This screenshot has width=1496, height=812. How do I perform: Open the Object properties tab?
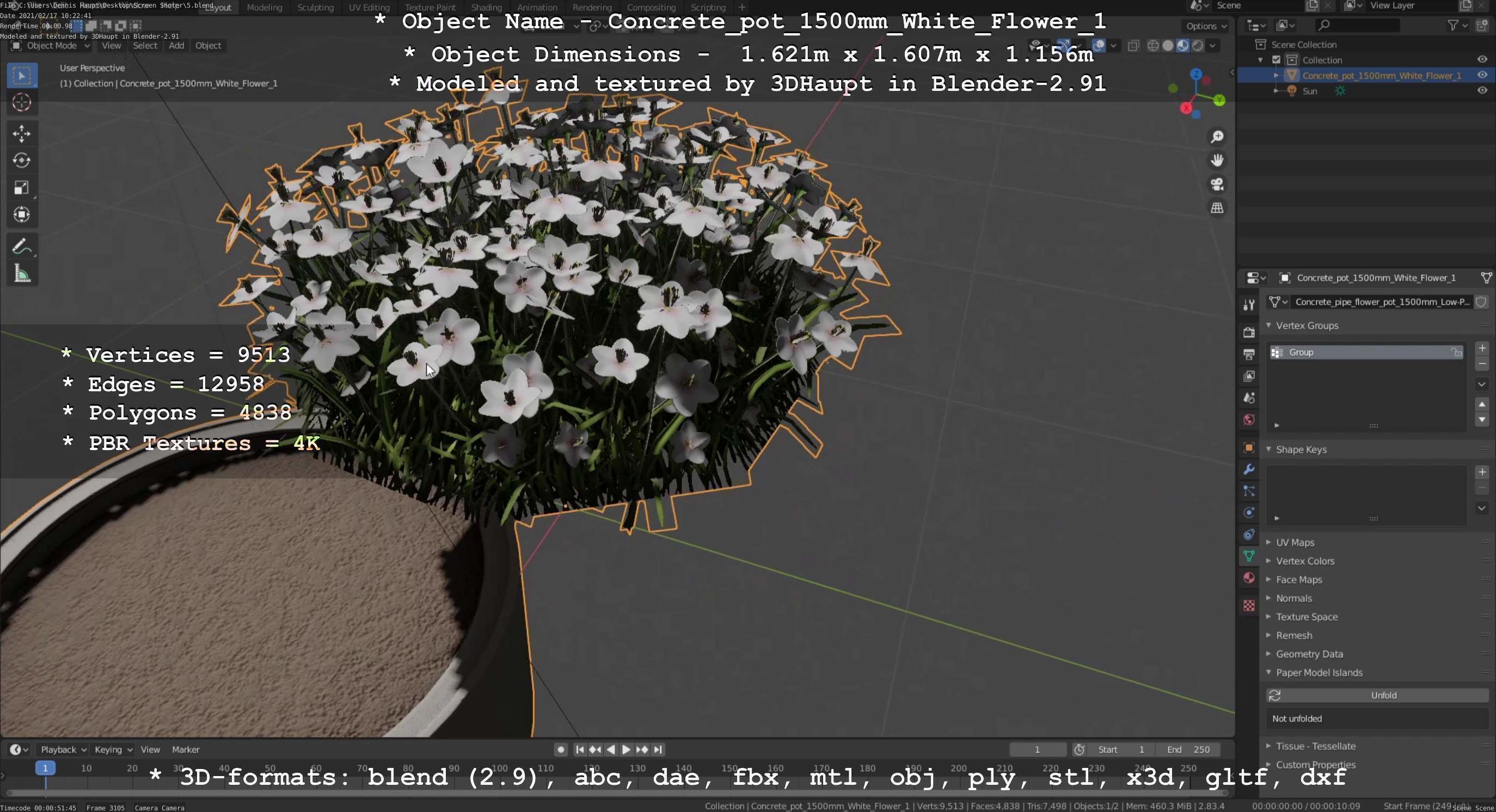pos(1249,447)
